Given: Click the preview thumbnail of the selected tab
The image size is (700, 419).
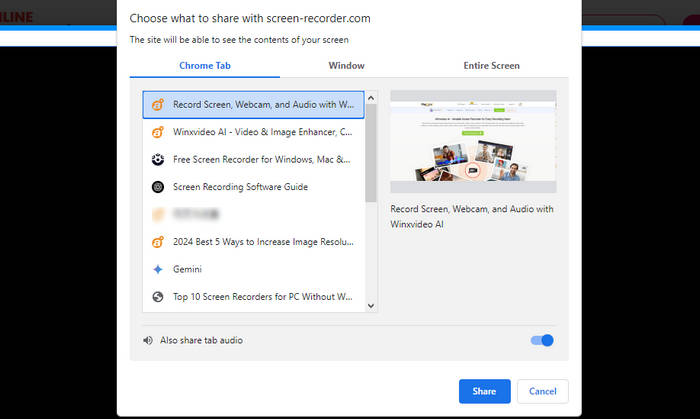Looking at the screenshot, I should point(473,141).
